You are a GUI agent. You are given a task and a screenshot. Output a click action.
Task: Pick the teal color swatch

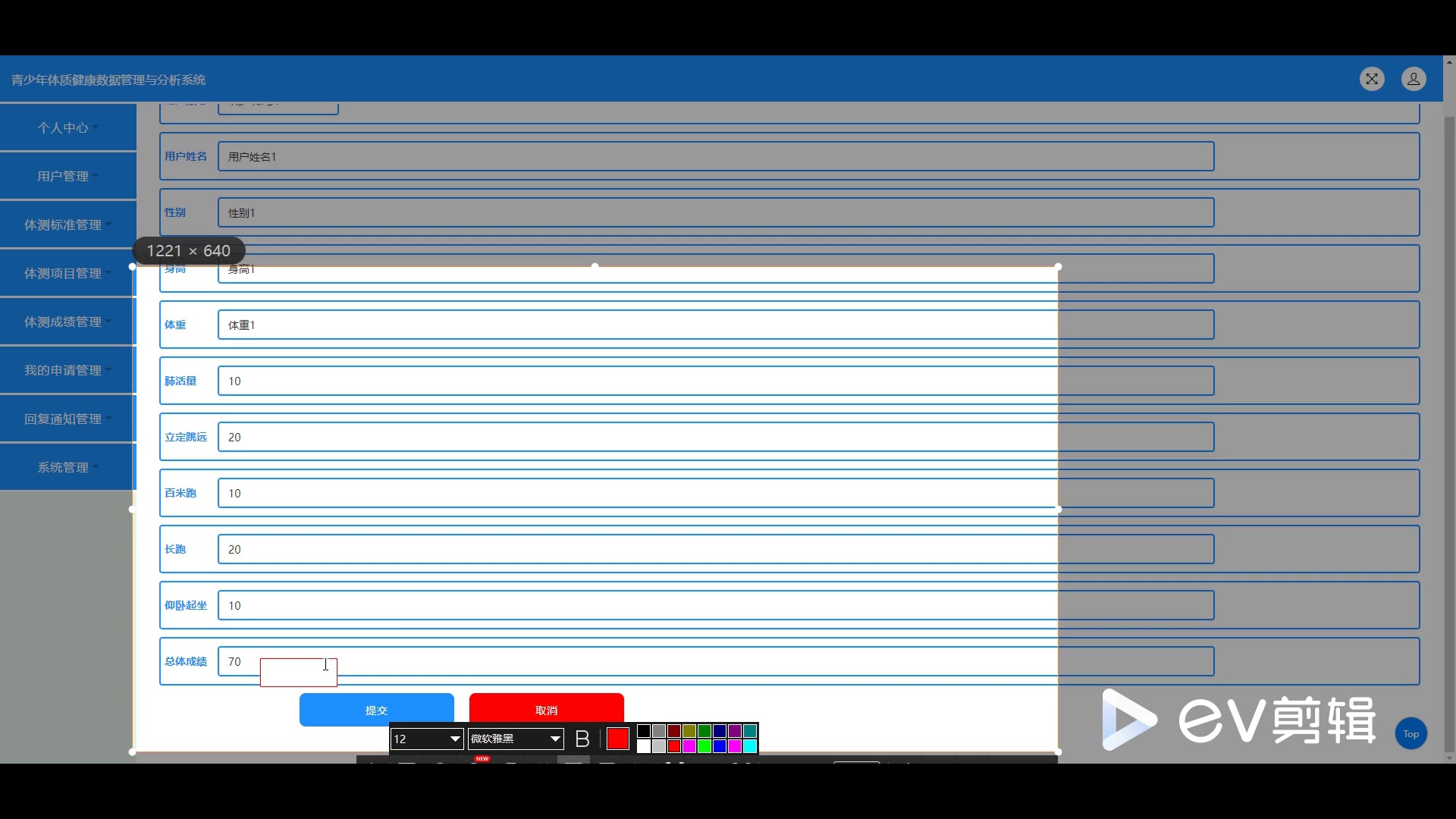pos(750,731)
